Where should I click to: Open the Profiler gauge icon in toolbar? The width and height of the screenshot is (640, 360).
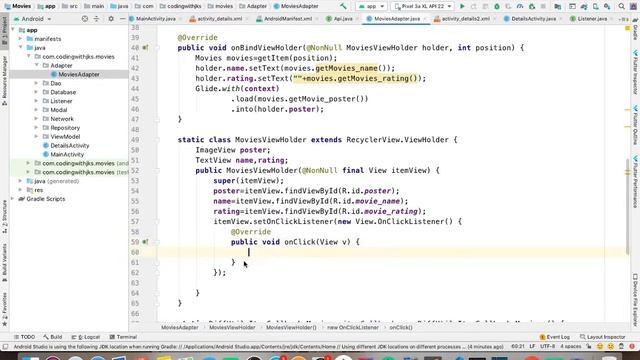(520, 7)
